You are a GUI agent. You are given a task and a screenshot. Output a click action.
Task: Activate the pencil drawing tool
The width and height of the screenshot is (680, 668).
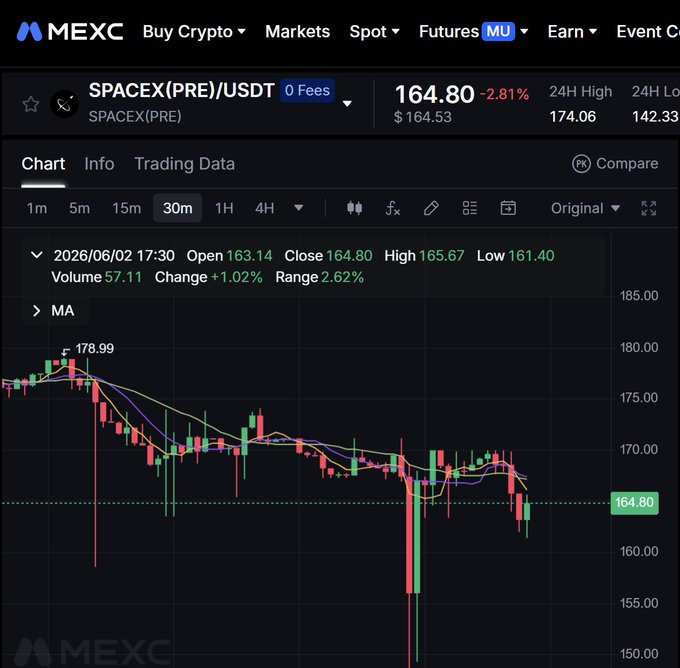point(431,208)
